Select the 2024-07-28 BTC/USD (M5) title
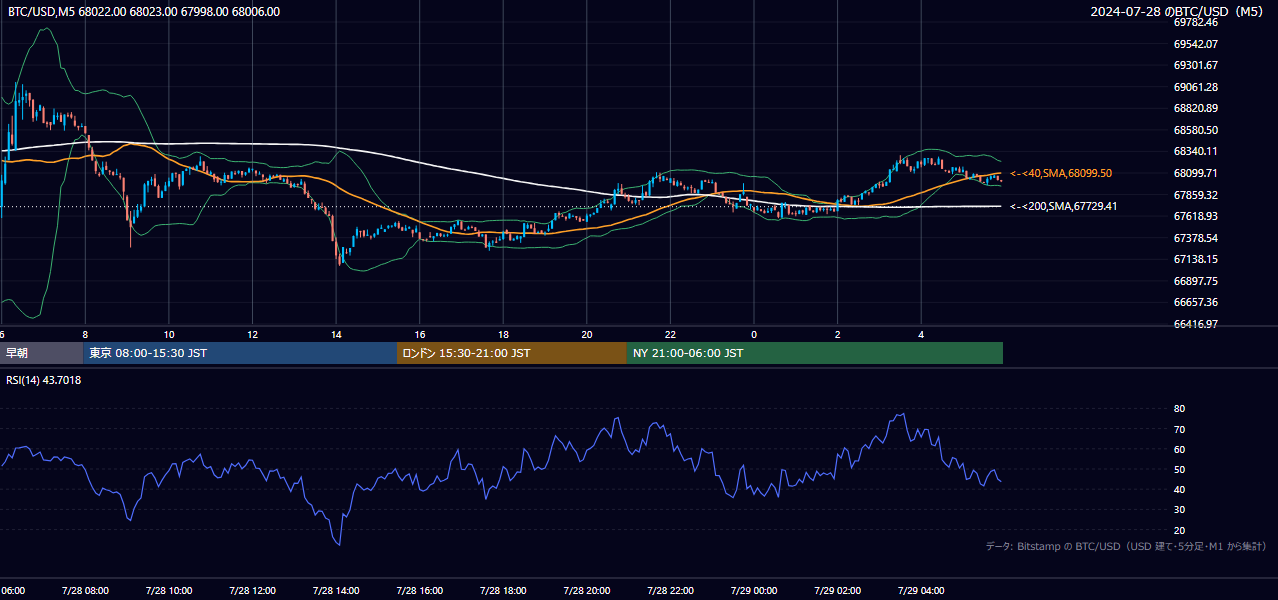The width and height of the screenshot is (1278, 600). (1178, 12)
